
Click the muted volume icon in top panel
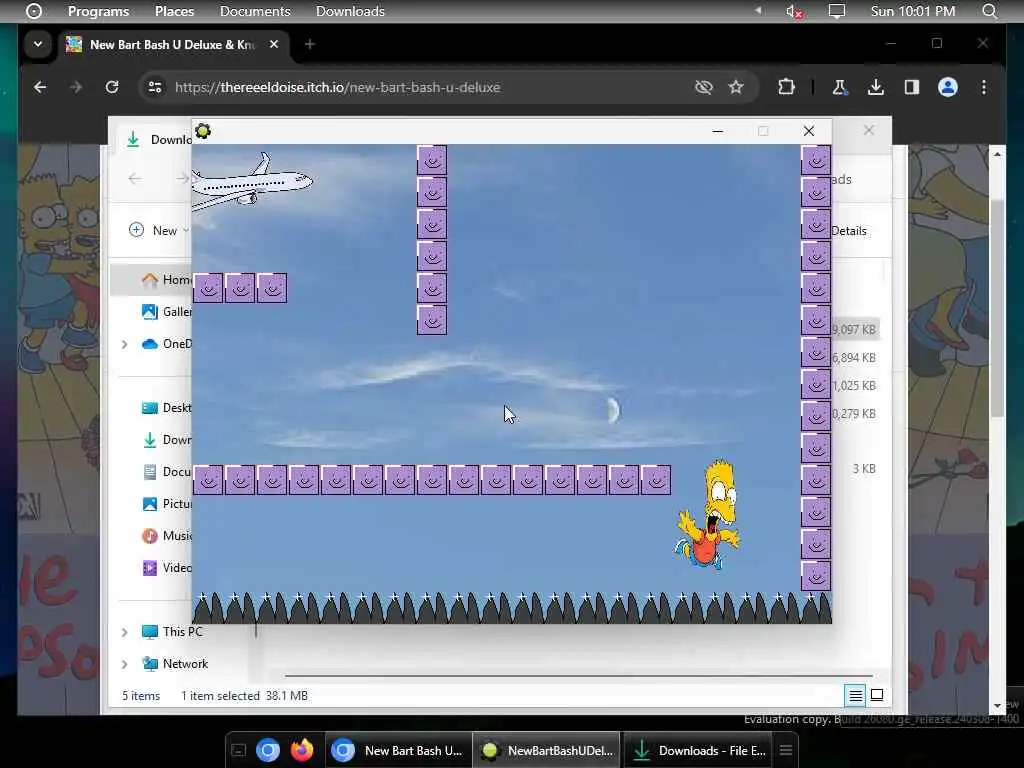point(794,11)
